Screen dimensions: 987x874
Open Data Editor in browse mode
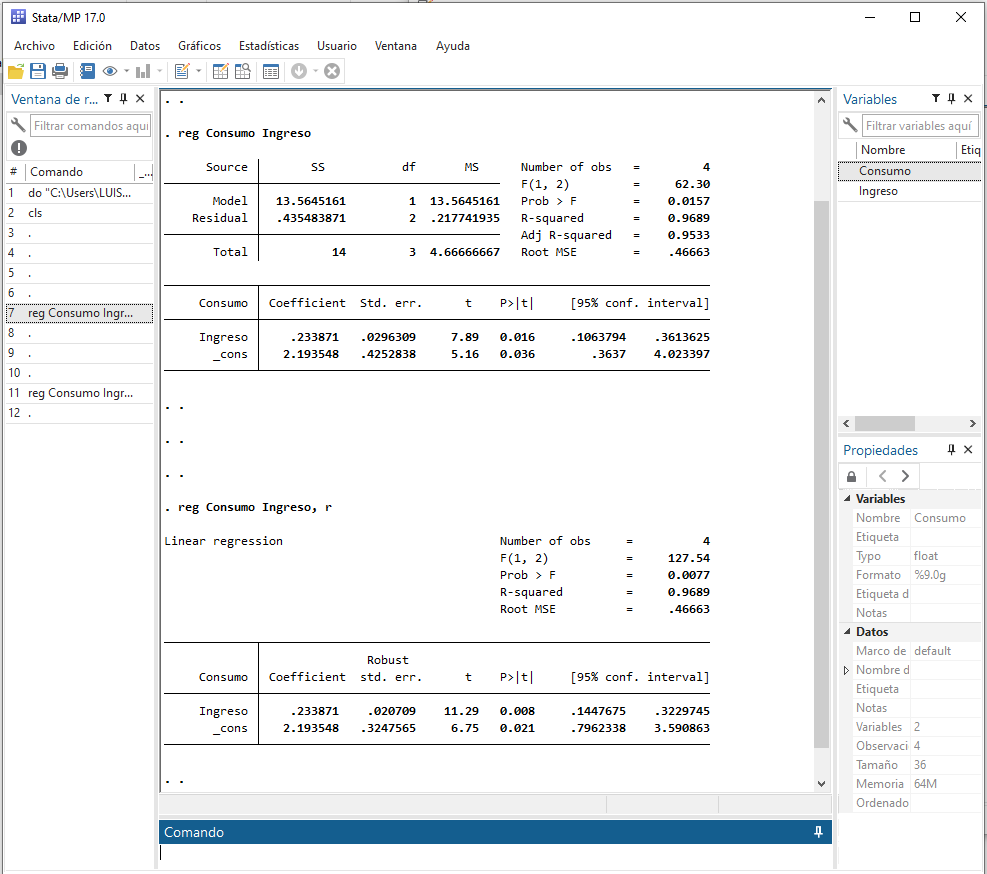[x=242, y=71]
